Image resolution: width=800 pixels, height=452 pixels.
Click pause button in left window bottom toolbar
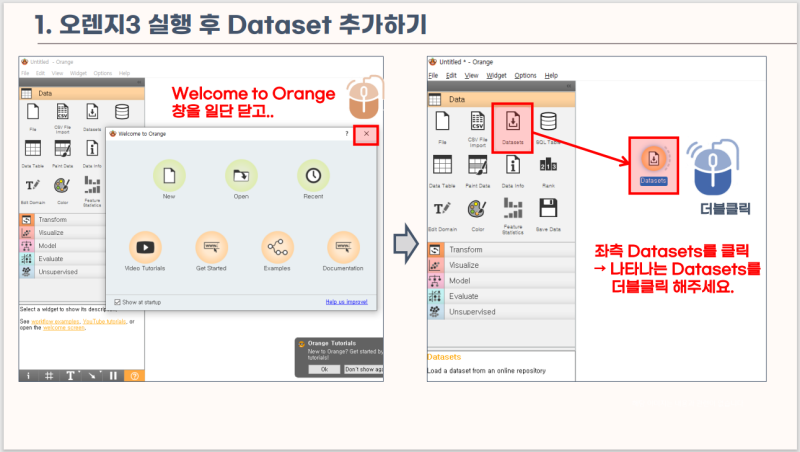point(113,376)
